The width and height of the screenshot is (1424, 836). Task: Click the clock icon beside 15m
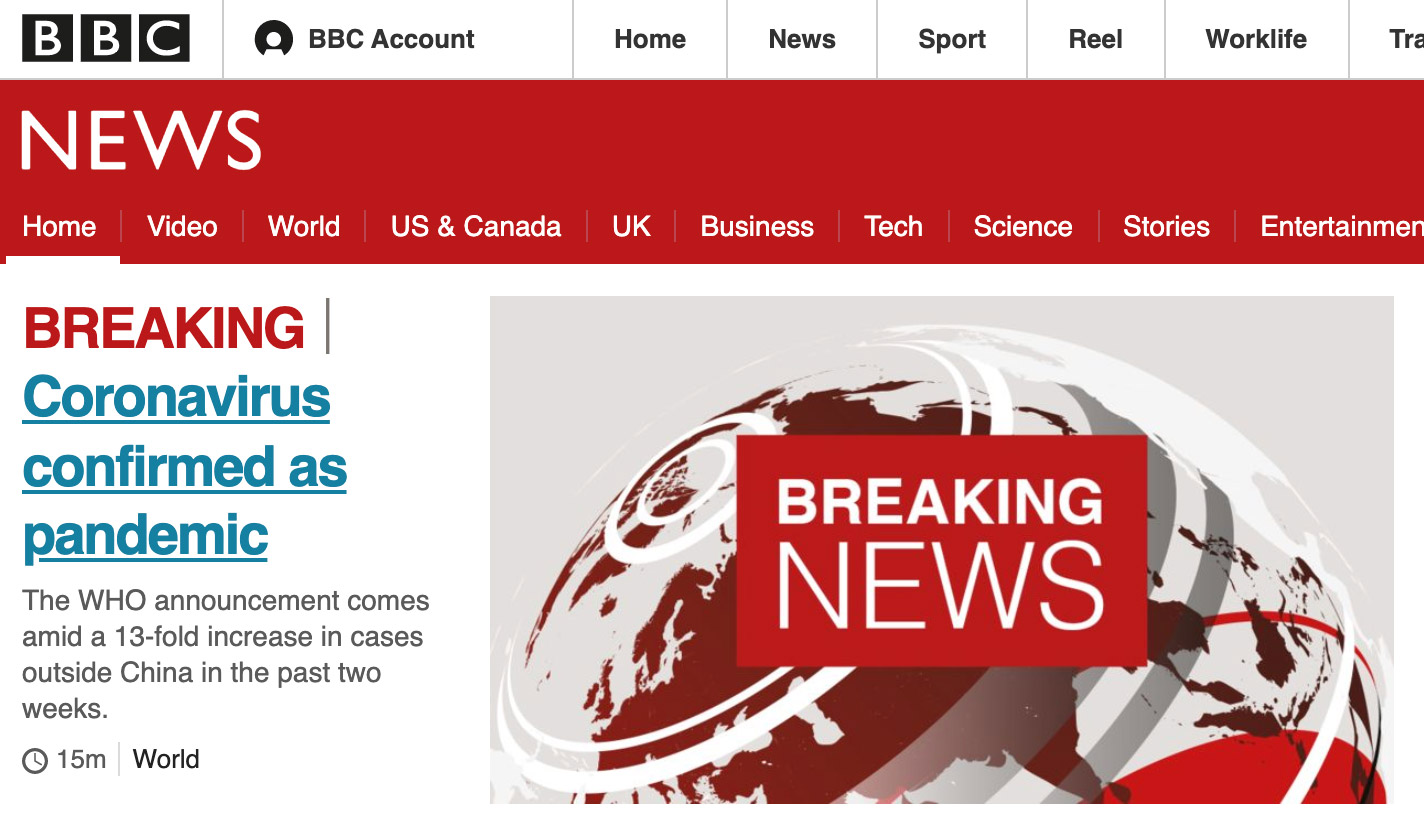(35, 761)
